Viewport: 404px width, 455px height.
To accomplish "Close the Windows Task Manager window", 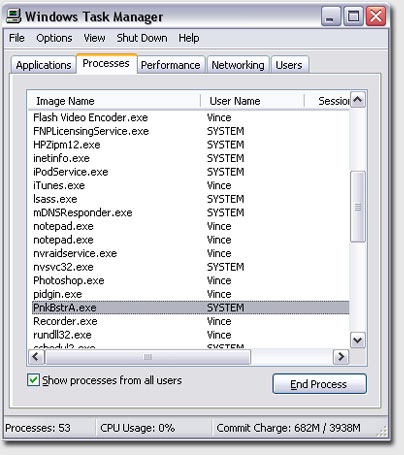I will (x=376, y=16).
